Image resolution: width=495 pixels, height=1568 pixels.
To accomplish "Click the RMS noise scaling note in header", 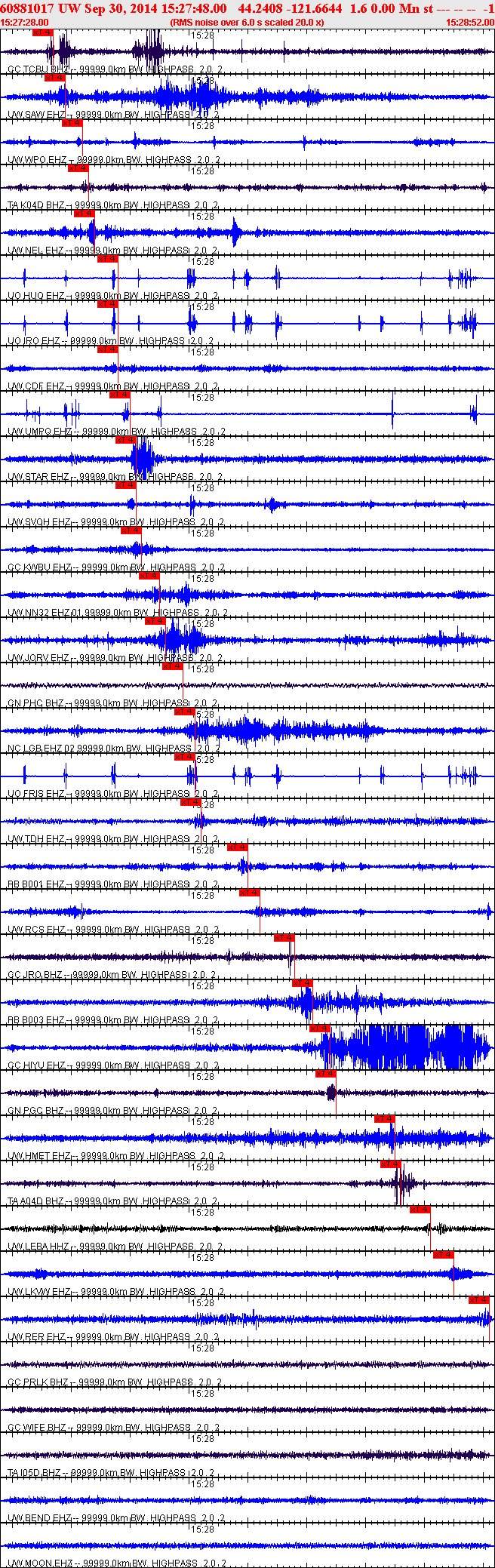I will coord(247,23).
